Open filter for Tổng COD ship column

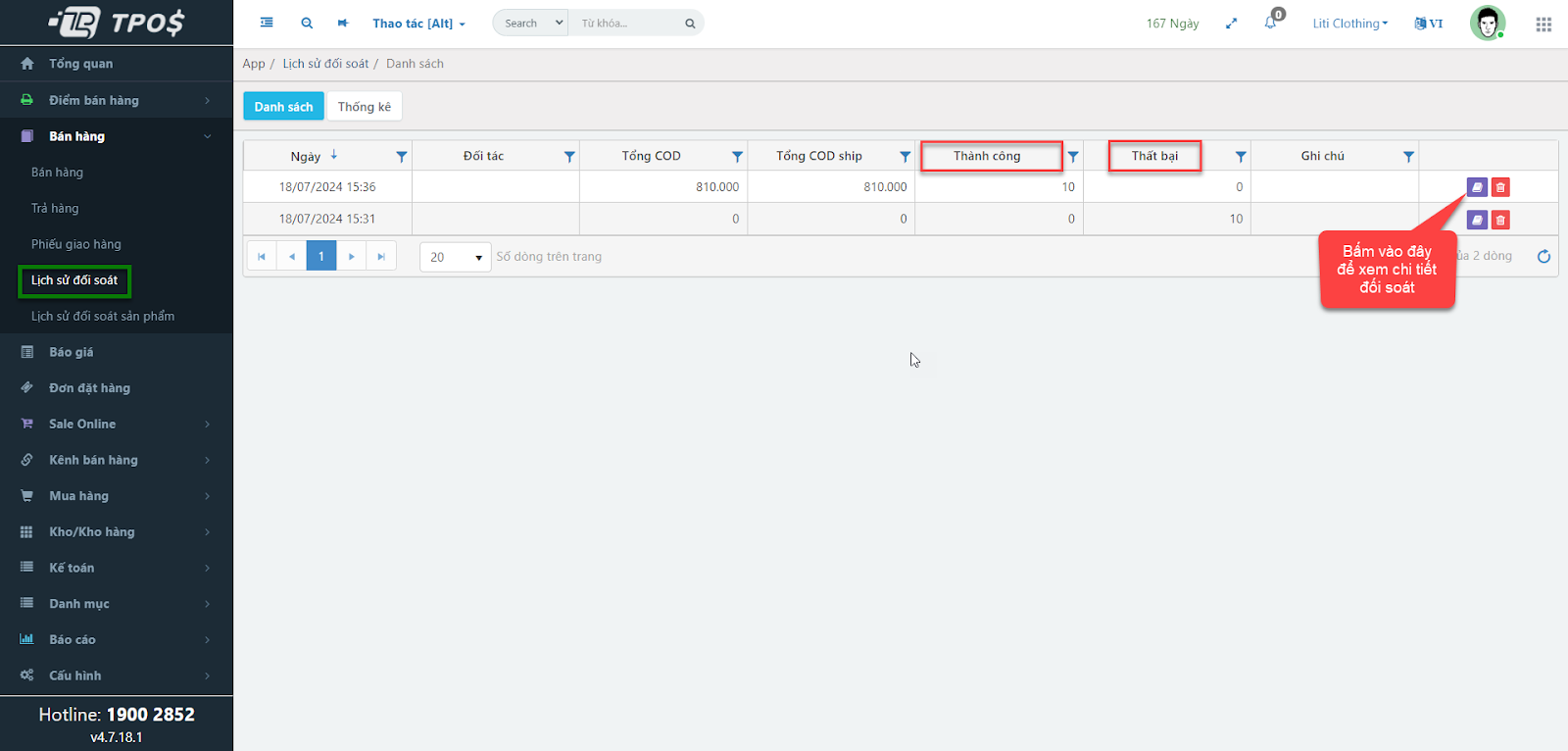pyautogui.click(x=905, y=156)
